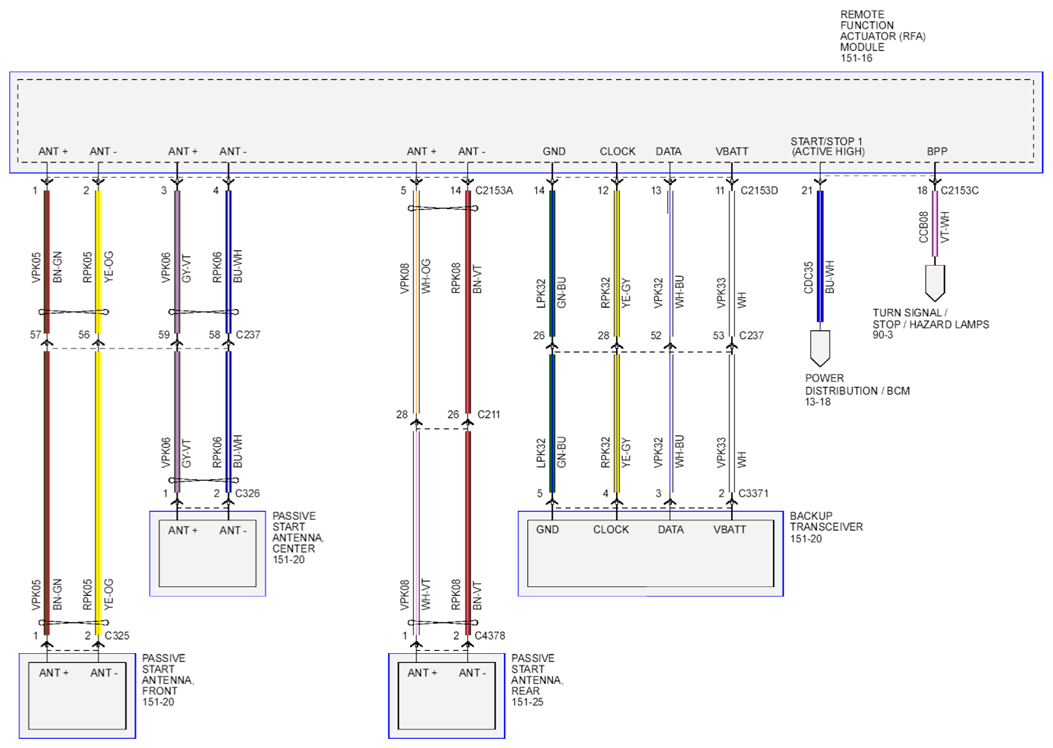Image resolution: width=1053 pixels, height=748 pixels.
Task: Click the 'POWER DISTRIBUTION / BCM 13-18' reference text
Action: coord(858,390)
